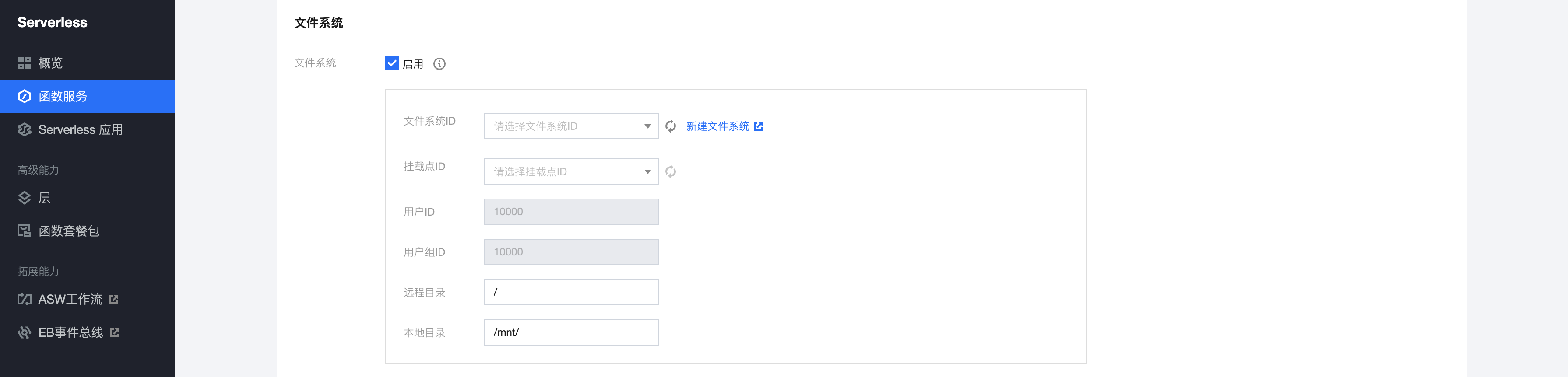1568x377 pixels.
Task: Click the Serverless 应用 cube icon
Action: point(25,129)
